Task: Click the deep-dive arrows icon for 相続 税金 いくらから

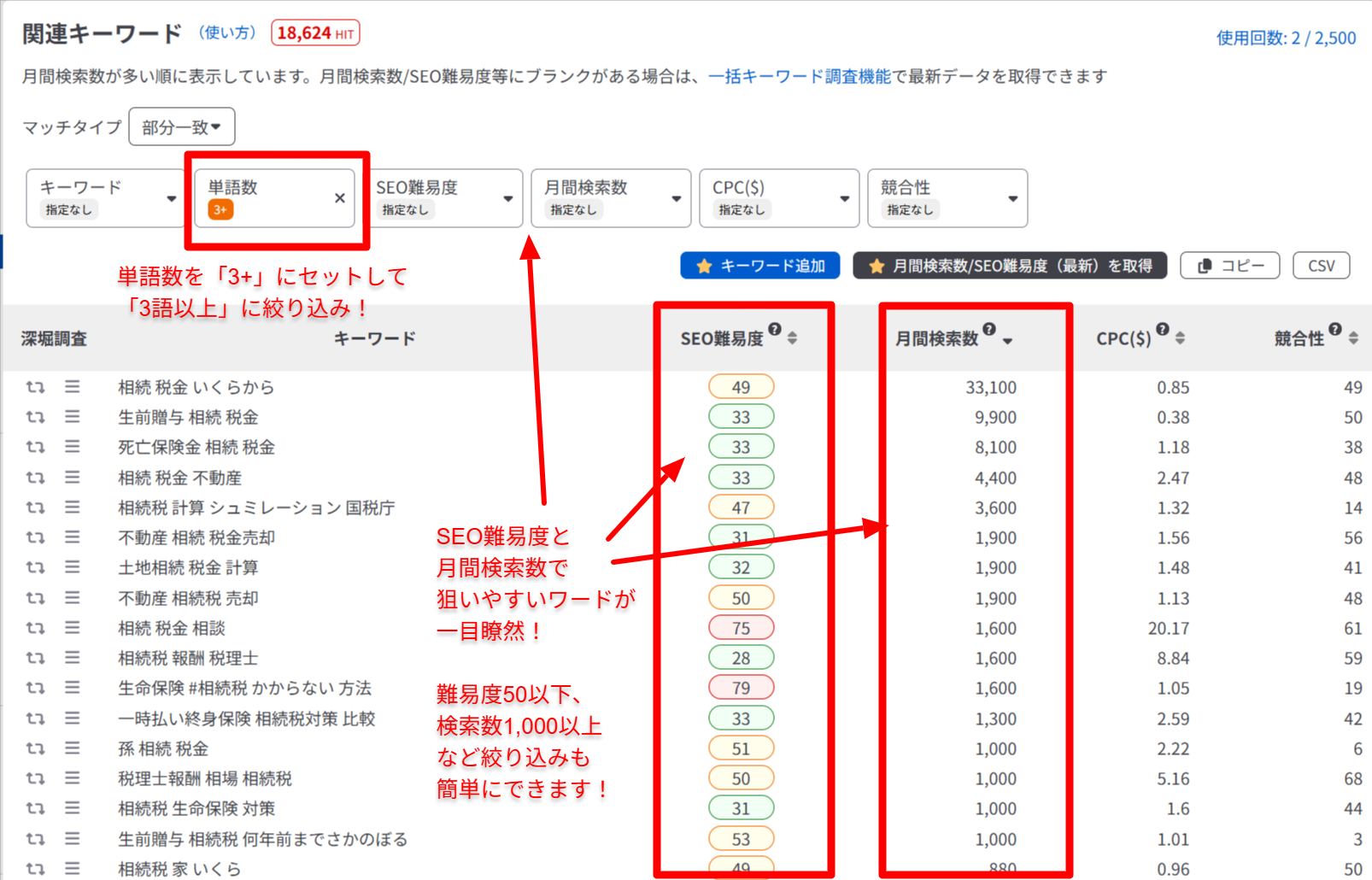Action: (x=35, y=387)
